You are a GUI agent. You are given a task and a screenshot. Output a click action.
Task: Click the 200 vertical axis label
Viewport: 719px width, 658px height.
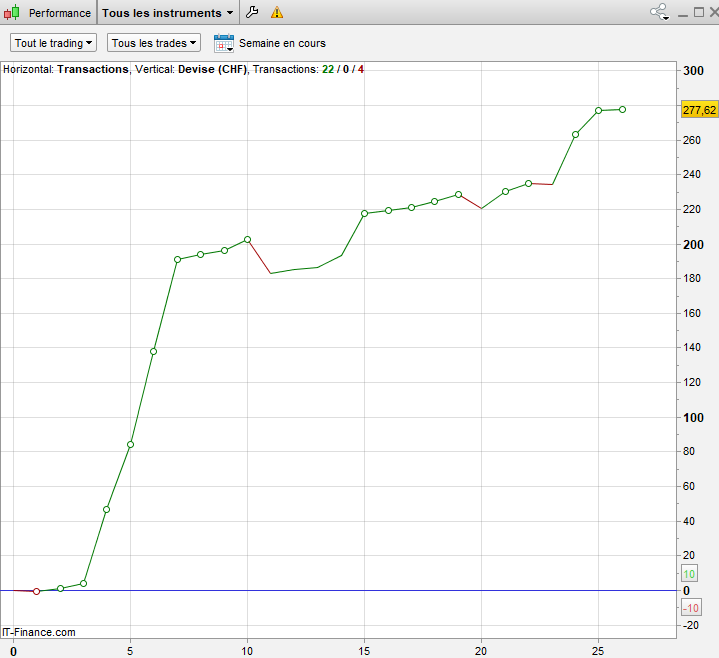pos(693,244)
